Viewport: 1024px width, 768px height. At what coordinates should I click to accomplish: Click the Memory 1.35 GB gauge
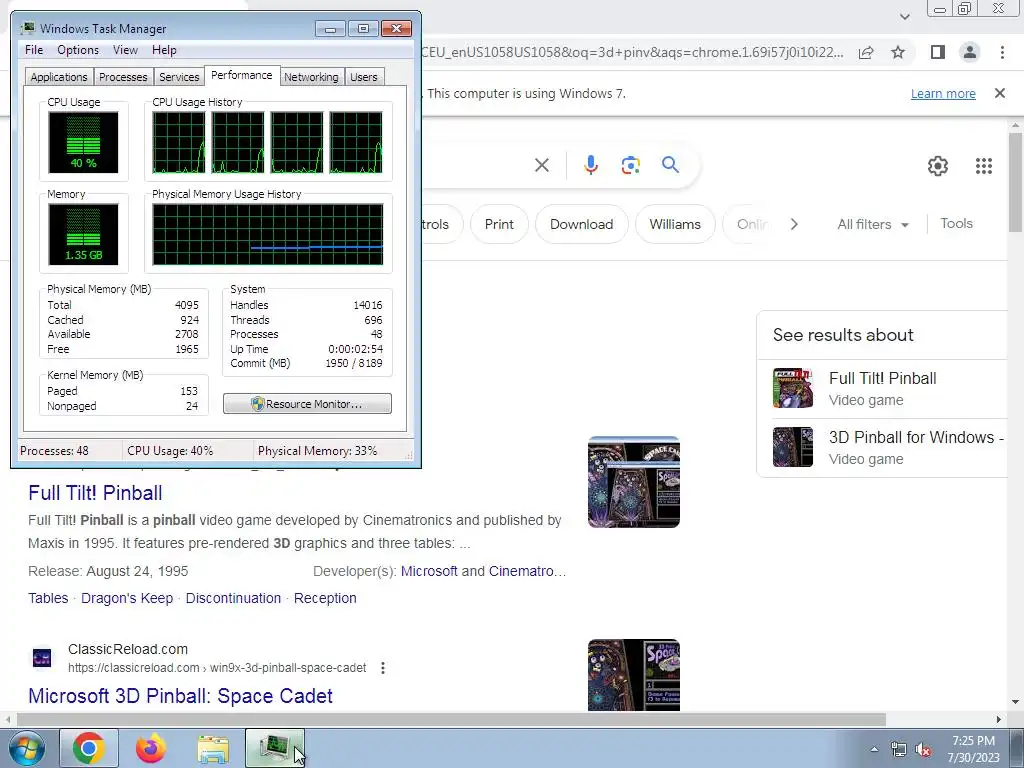click(x=83, y=234)
